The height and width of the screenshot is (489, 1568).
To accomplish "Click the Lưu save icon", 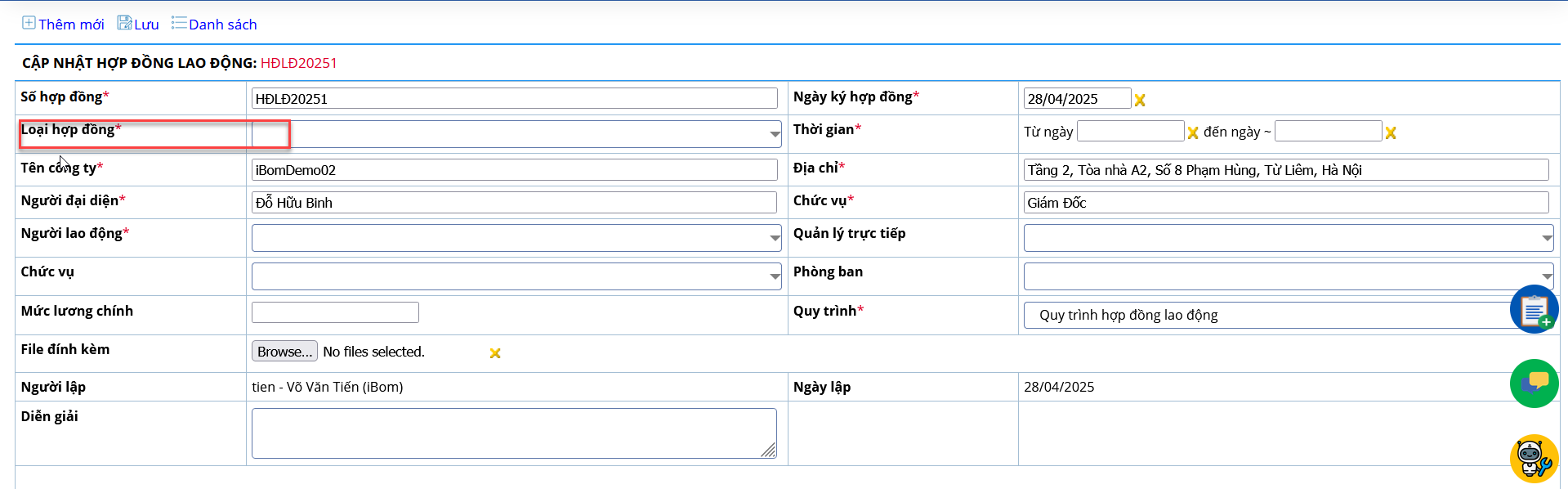I will (x=124, y=23).
